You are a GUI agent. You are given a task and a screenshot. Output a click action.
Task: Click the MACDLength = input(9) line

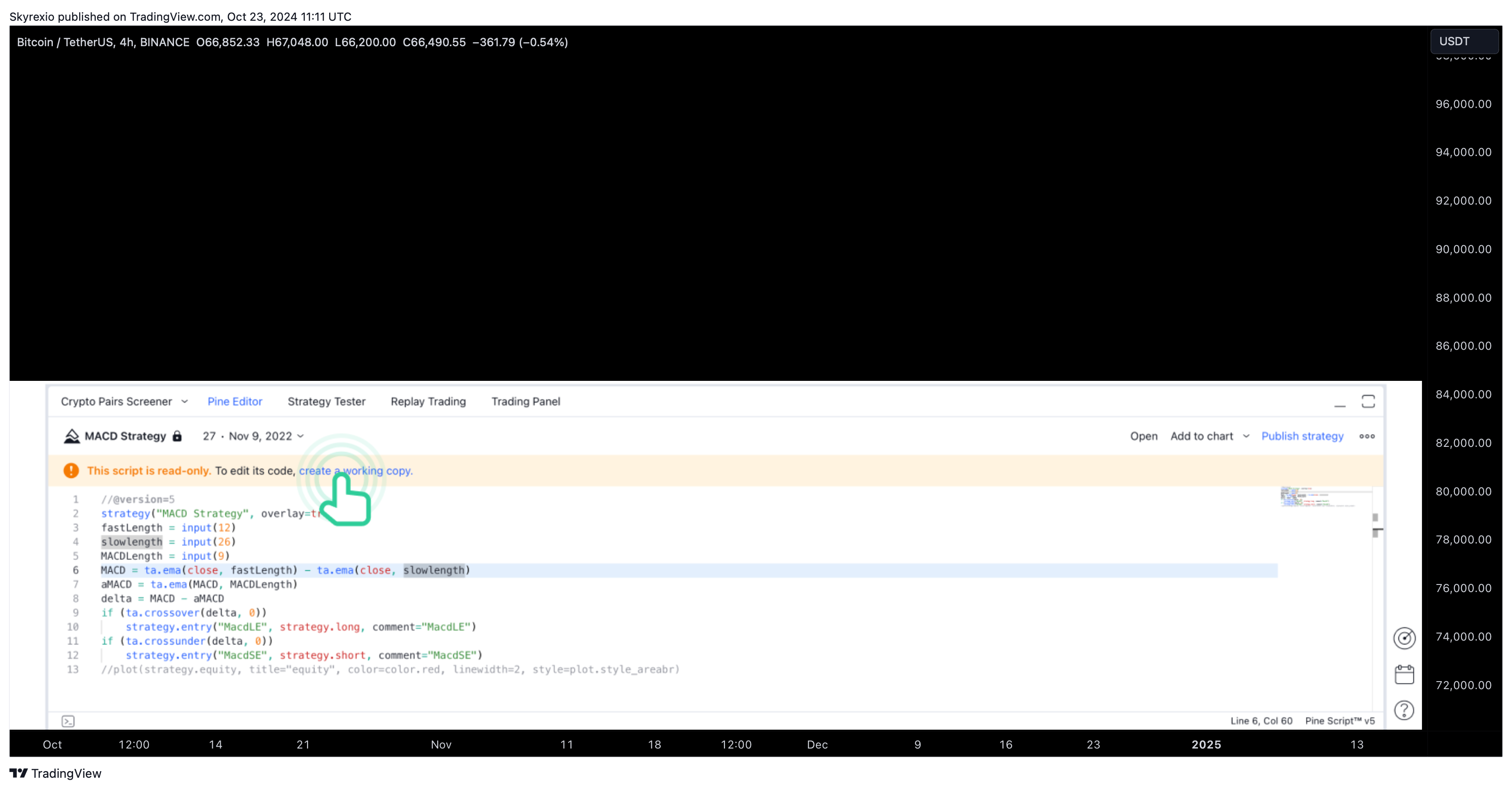coord(165,556)
